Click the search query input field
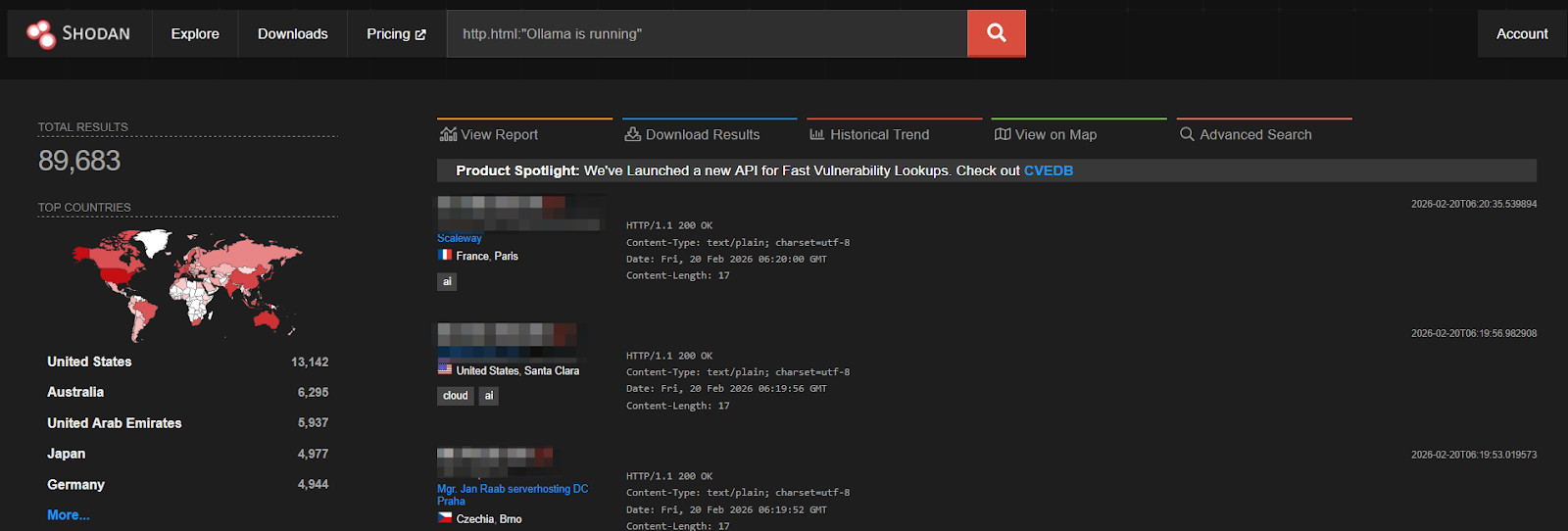This screenshot has width=1568, height=531. point(706,33)
